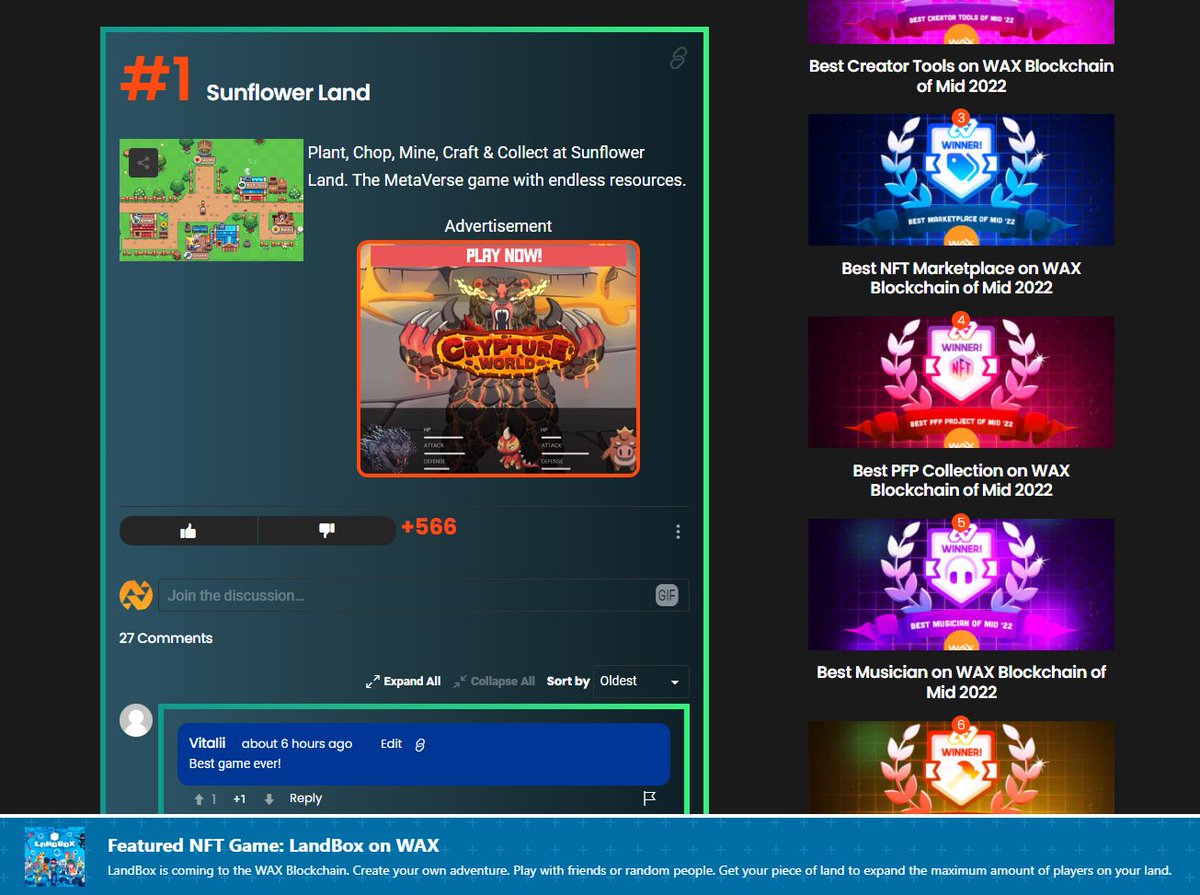
Task: Click user avatar beside discussion field
Action: click(136, 595)
